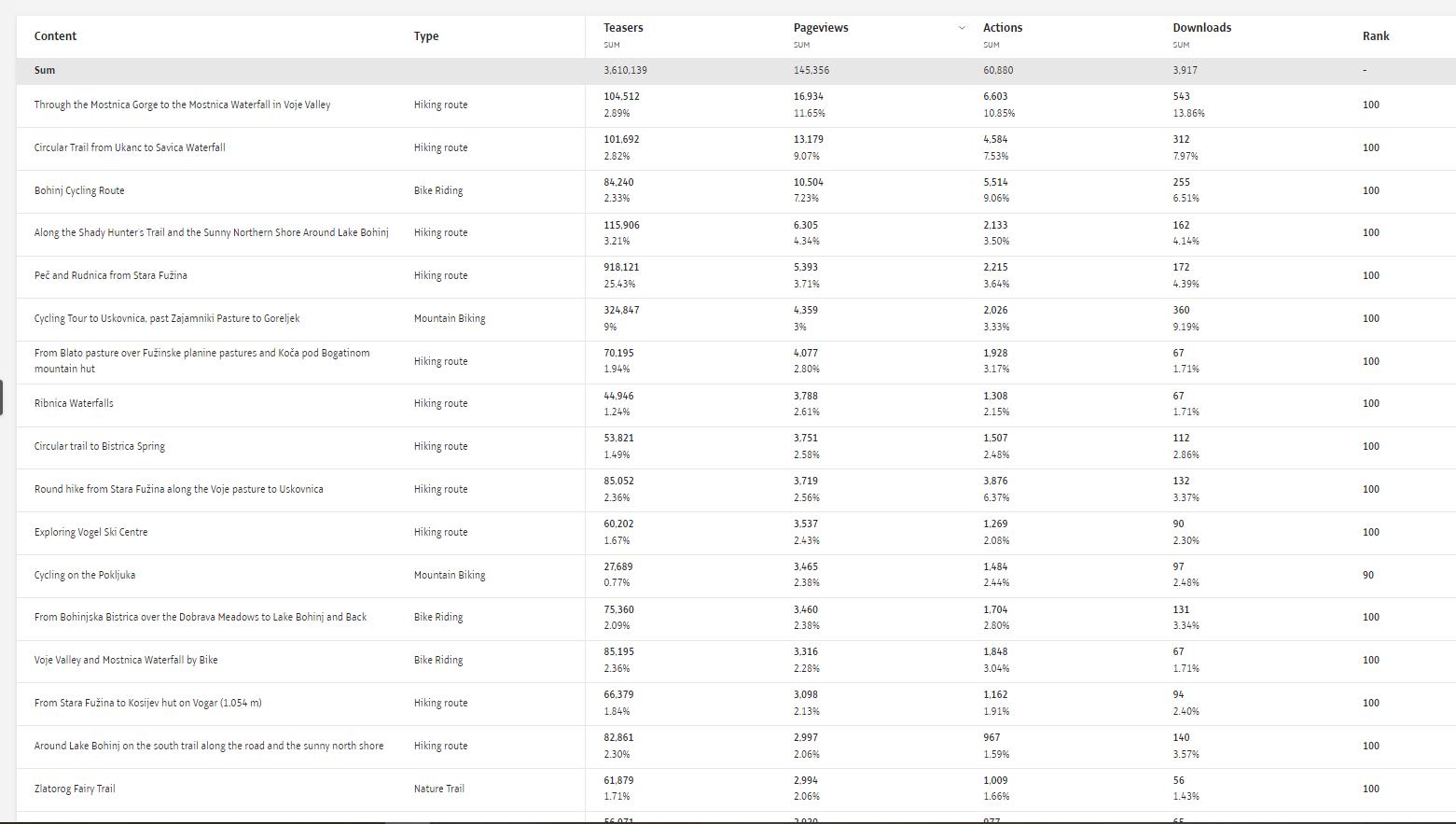Click the Pageviews column header
Image resolution: width=1456 pixels, height=824 pixels.
821,28
